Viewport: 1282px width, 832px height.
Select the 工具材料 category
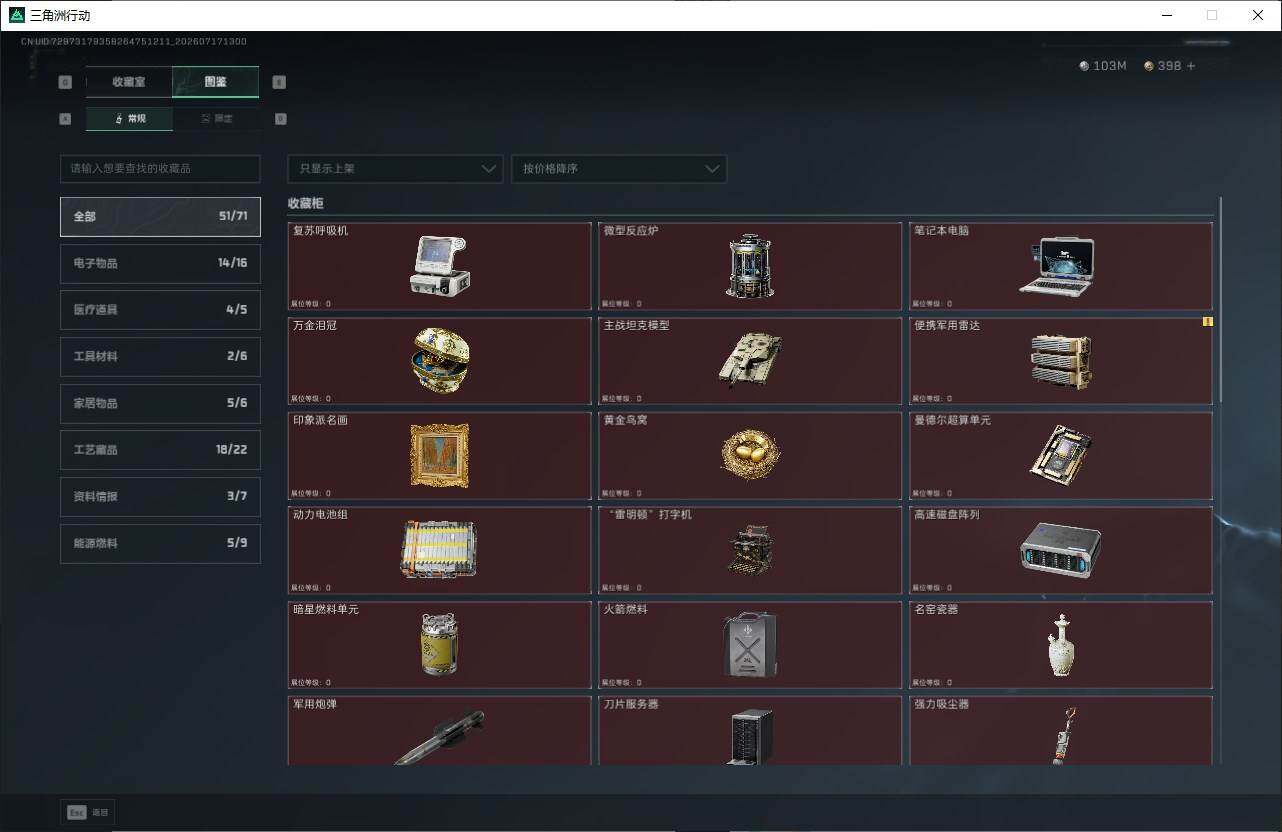coord(160,356)
